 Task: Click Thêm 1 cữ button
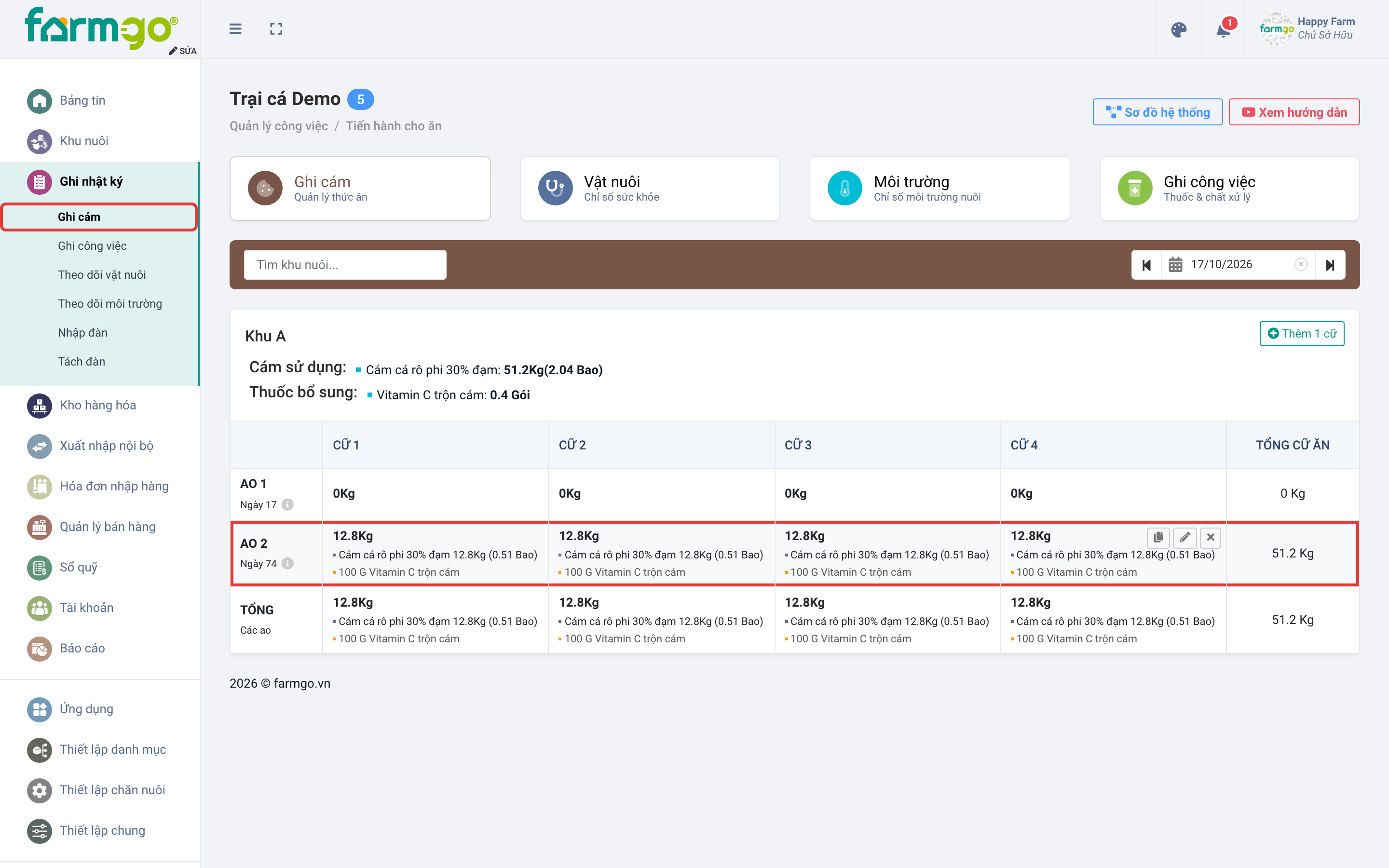(1302, 334)
